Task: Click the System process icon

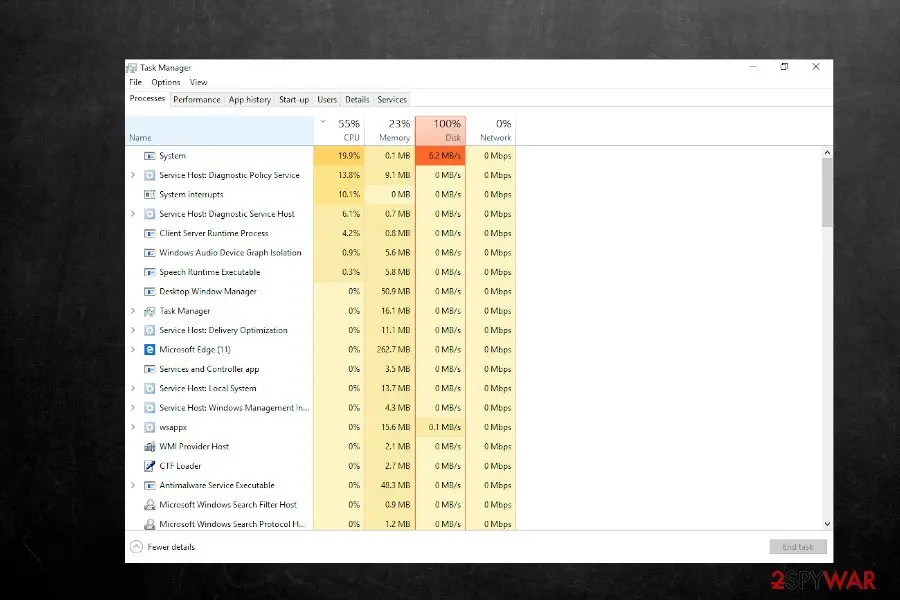Action: (x=149, y=156)
